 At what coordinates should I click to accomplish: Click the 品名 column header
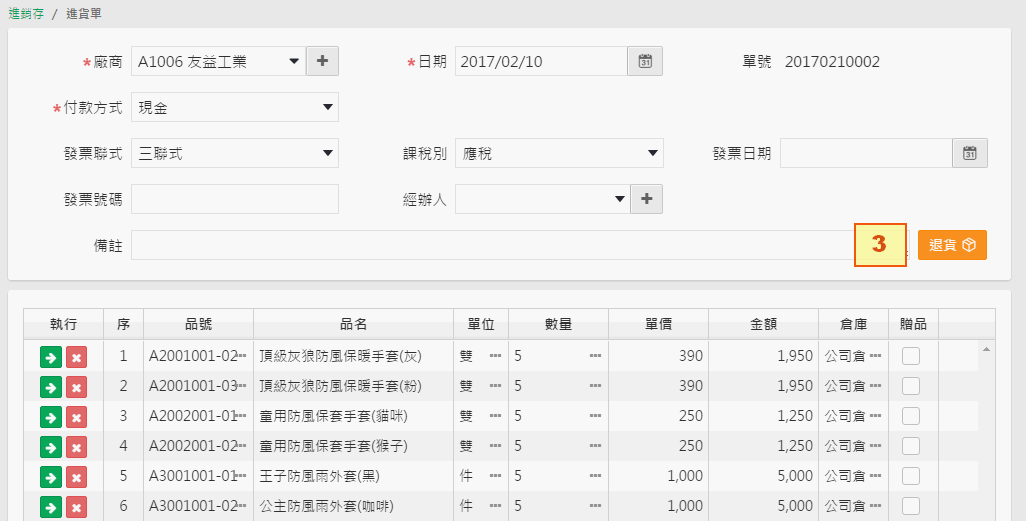point(353,324)
